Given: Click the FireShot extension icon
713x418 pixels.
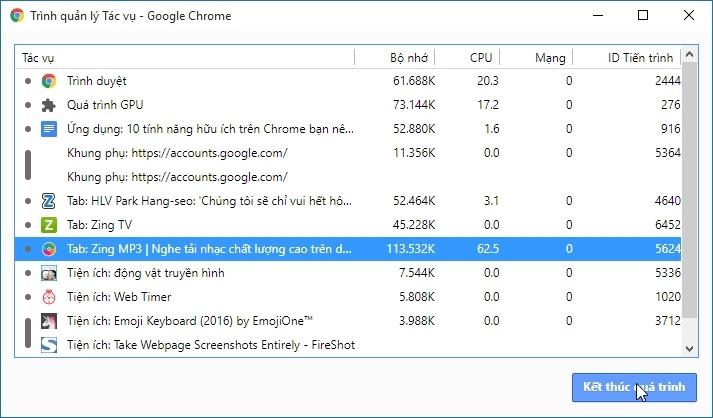Looking at the screenshot, I should pyautogui.click(x=49, y=345).
